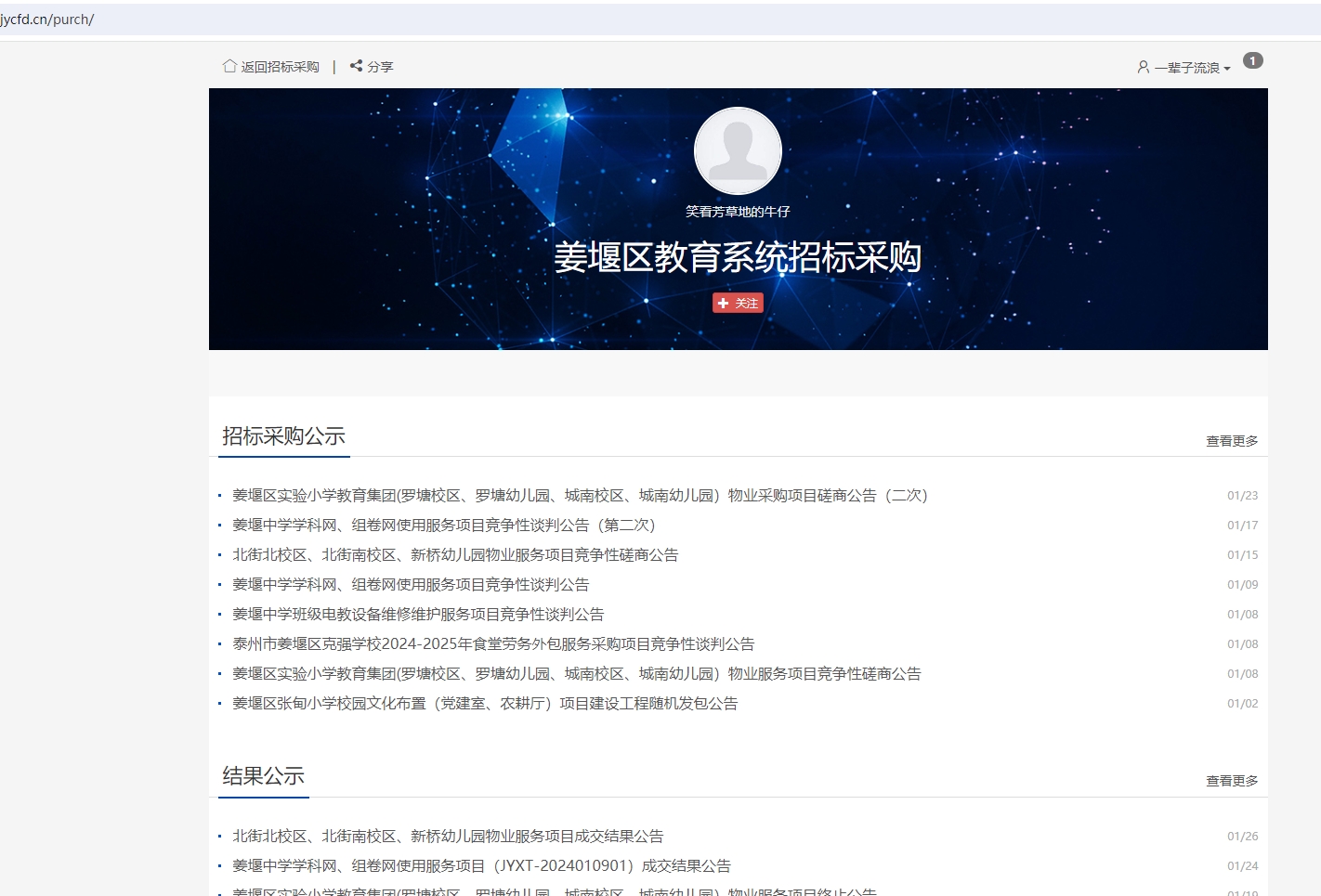Screen dimensions: 1321x896
Task: Open 姜堰中学学科网、组卷网 竞争性谈判公告（第二次）
Action: [444, 526]
